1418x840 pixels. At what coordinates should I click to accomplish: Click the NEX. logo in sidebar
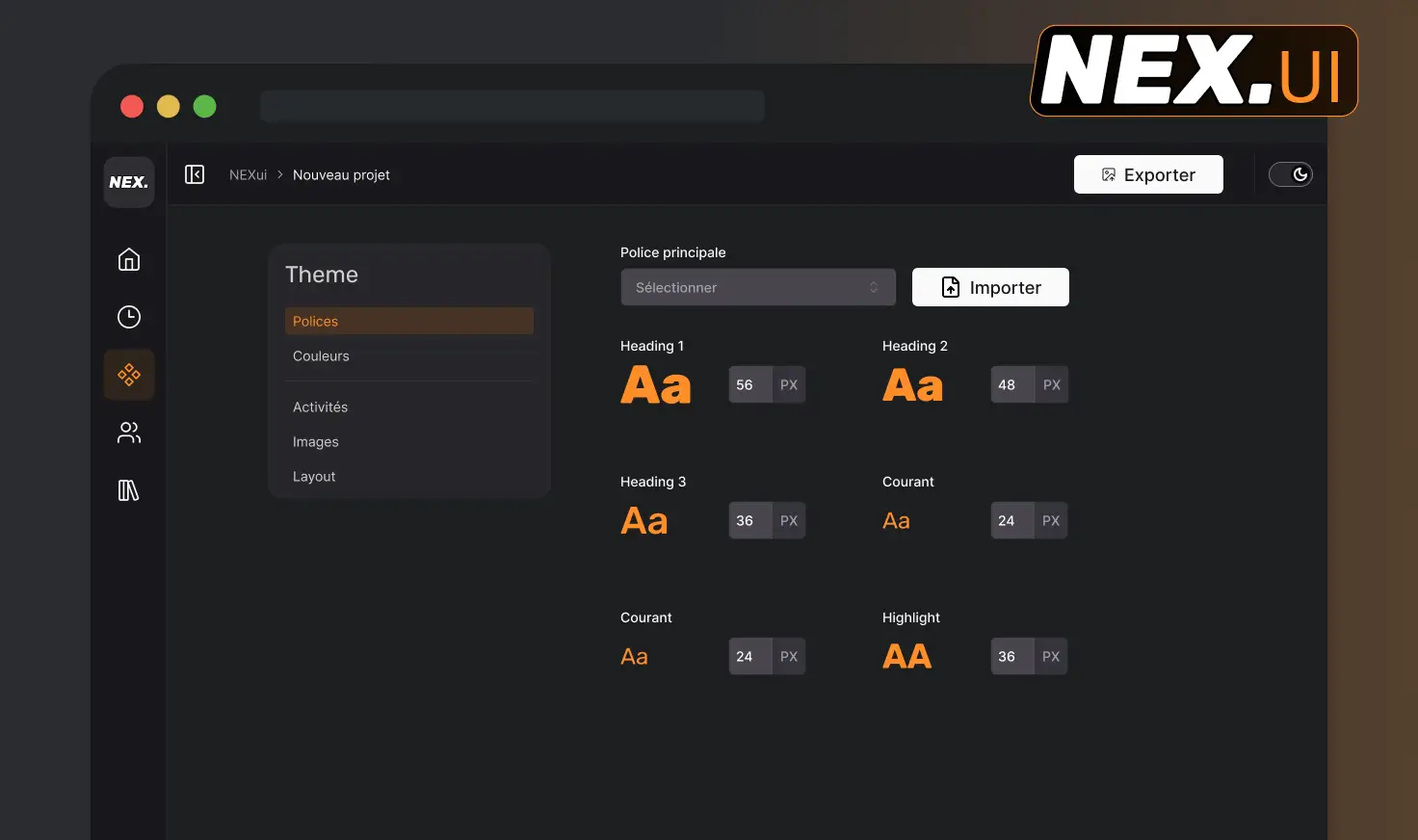point(129,182)
